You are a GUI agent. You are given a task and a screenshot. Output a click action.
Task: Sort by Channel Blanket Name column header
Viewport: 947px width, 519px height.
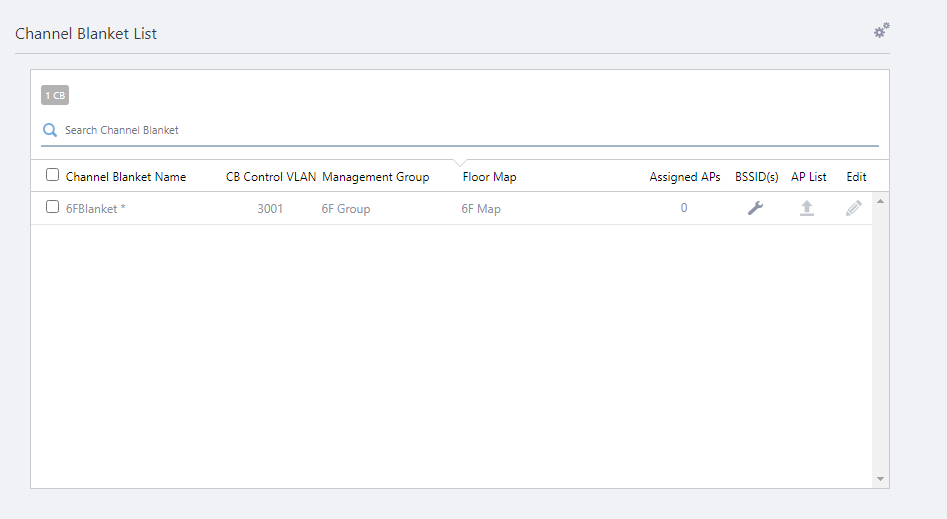pyautogui.click(x=126, y=177)
